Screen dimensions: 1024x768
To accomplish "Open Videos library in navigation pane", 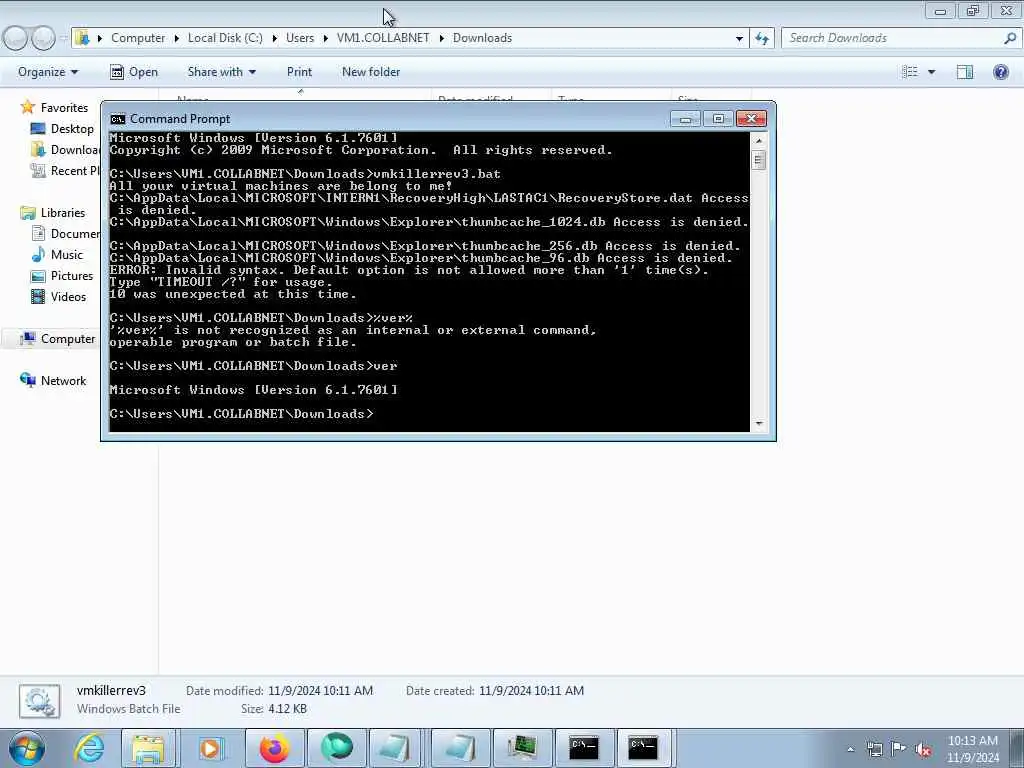I will [68, 296].
